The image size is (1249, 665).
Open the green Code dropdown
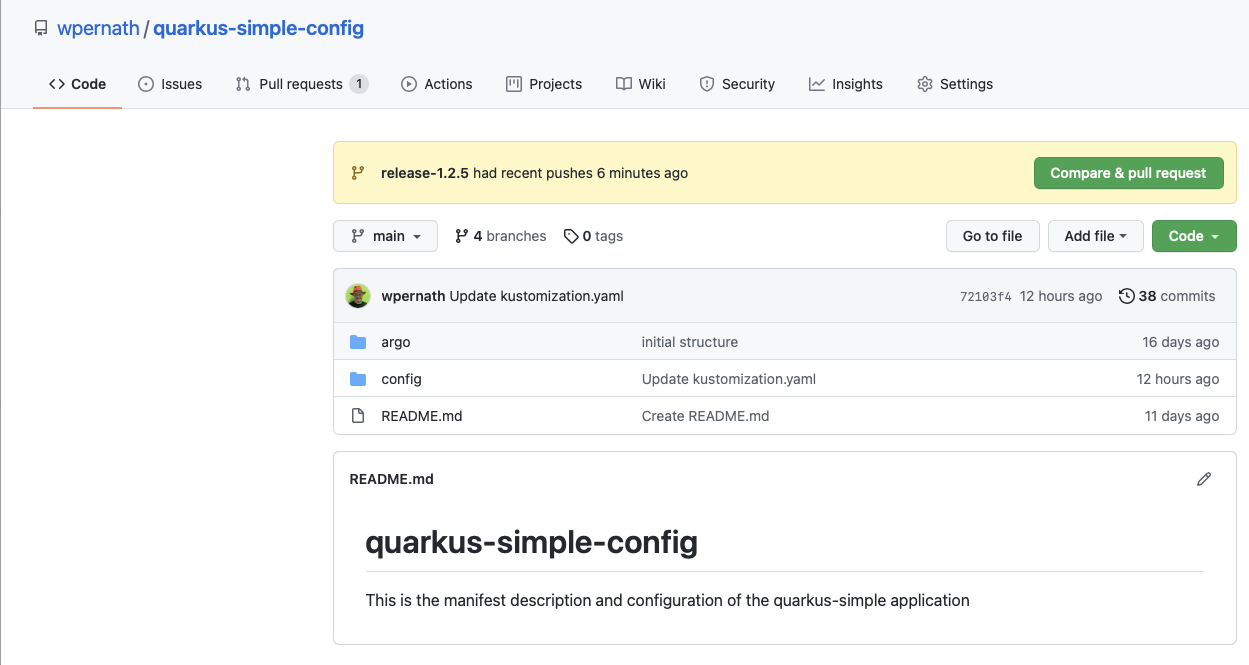(x=1194, y=236)
